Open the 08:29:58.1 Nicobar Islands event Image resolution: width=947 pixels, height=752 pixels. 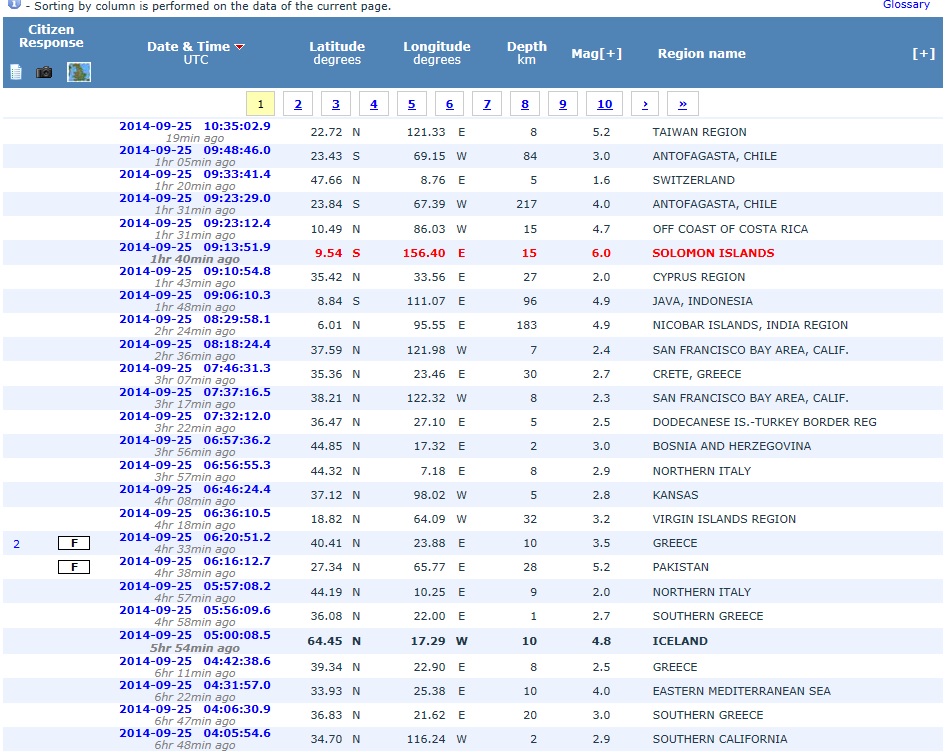(x=194, y=319)
